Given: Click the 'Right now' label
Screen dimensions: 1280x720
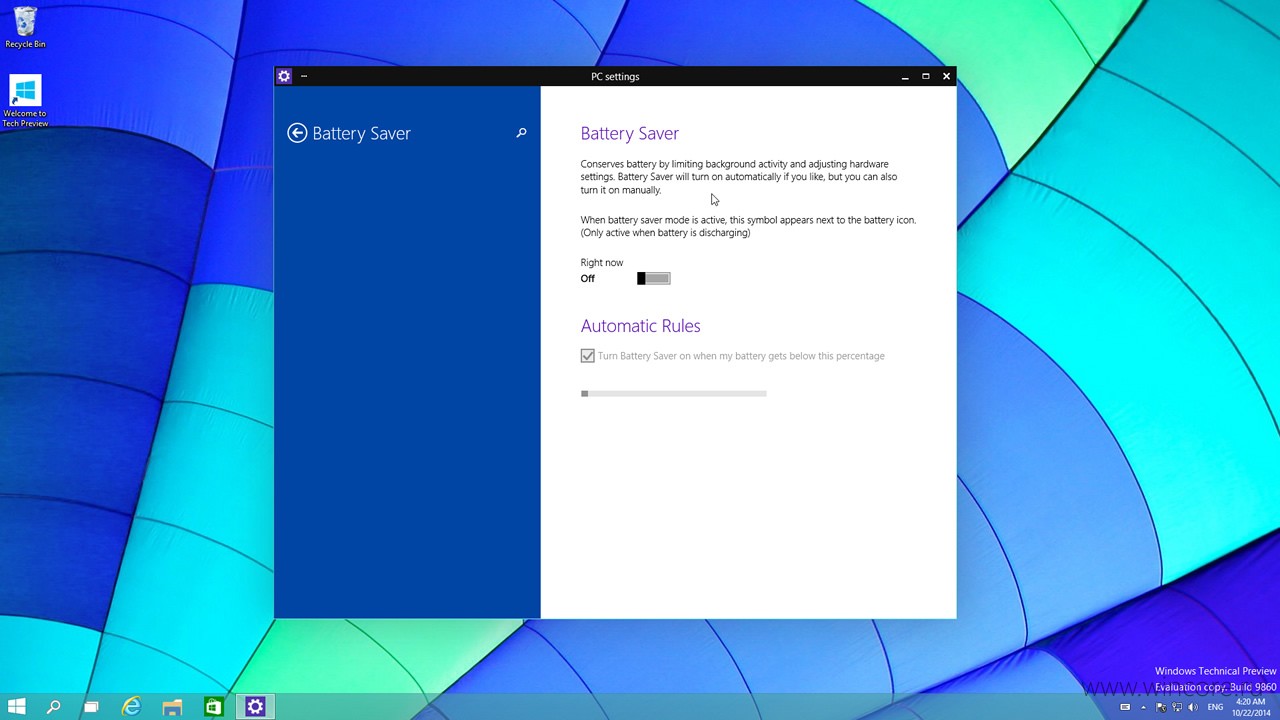Looking at the screenshot, I should (x=602, y=262).
